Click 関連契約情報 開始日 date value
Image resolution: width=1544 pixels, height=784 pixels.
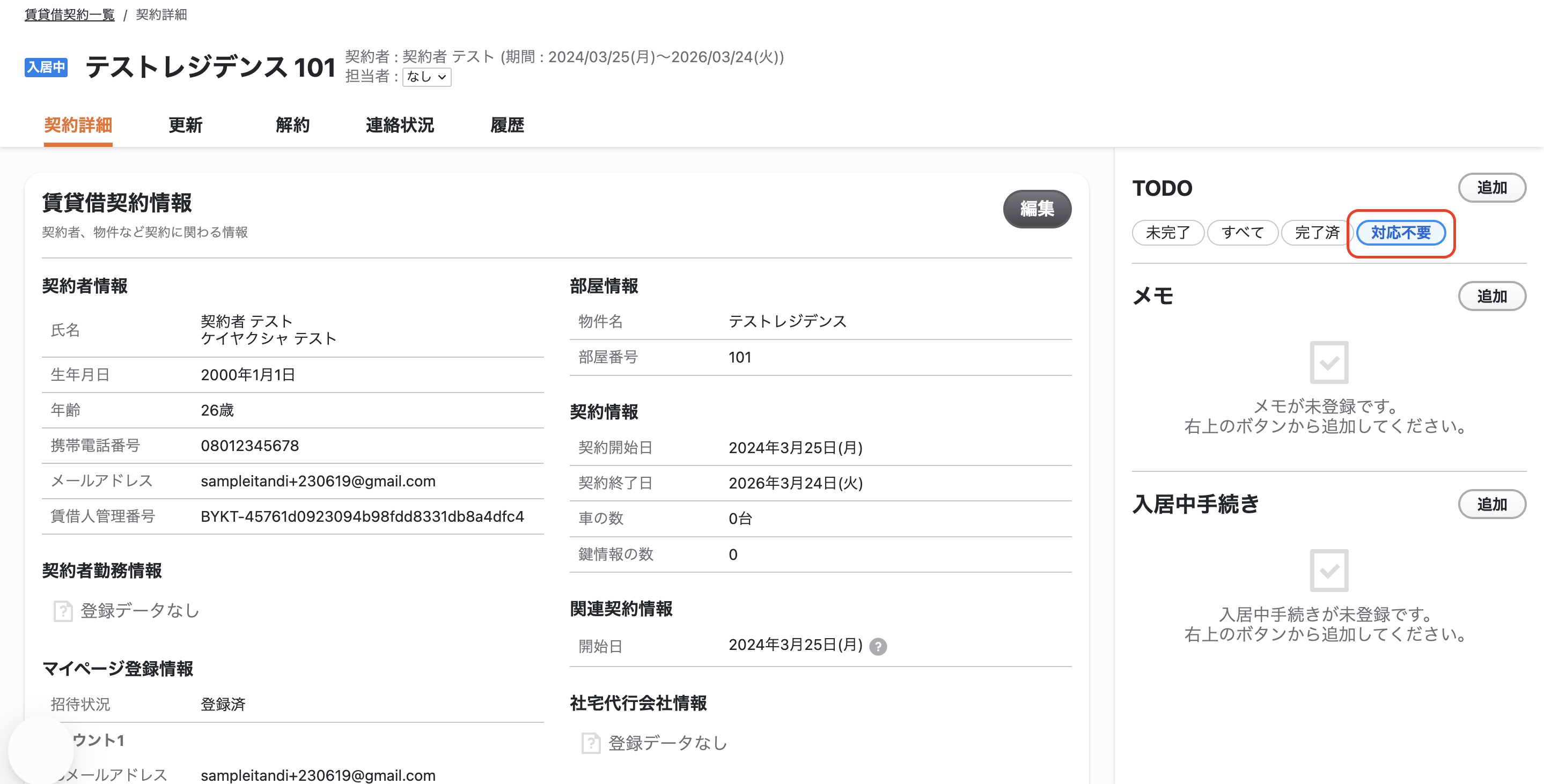pos(796,645)
